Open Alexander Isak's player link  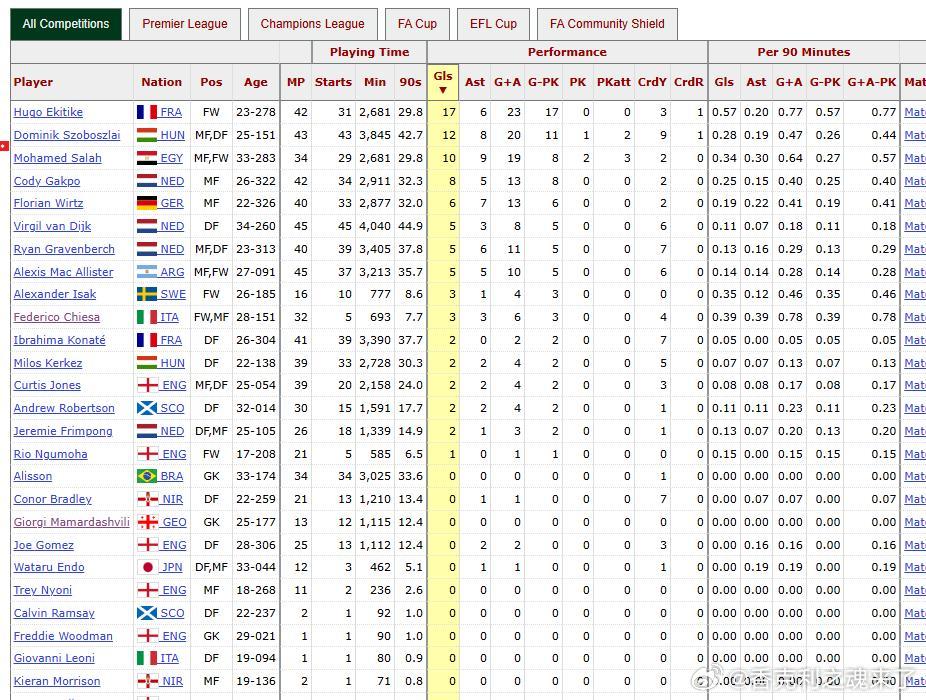click(x=55, y=294)
